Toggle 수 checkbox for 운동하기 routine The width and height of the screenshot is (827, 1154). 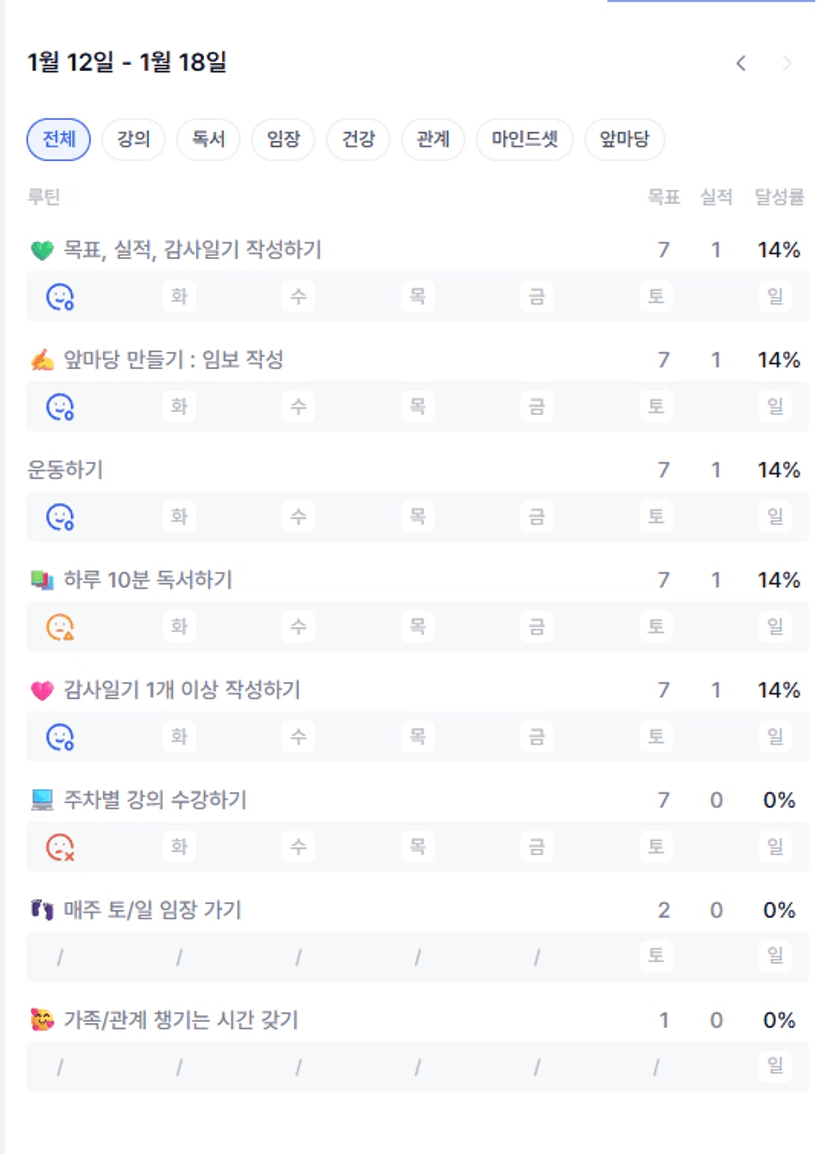click(x=298, y=516)
